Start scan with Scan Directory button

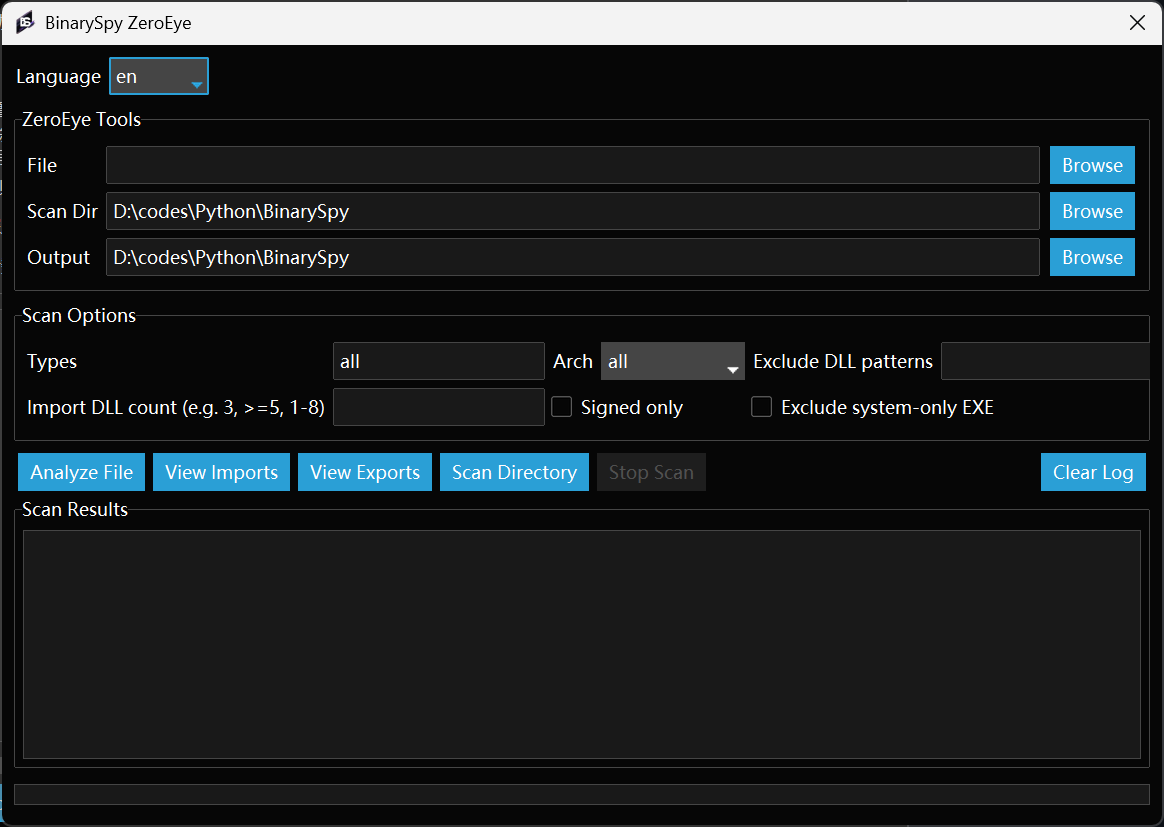[514, 472]
